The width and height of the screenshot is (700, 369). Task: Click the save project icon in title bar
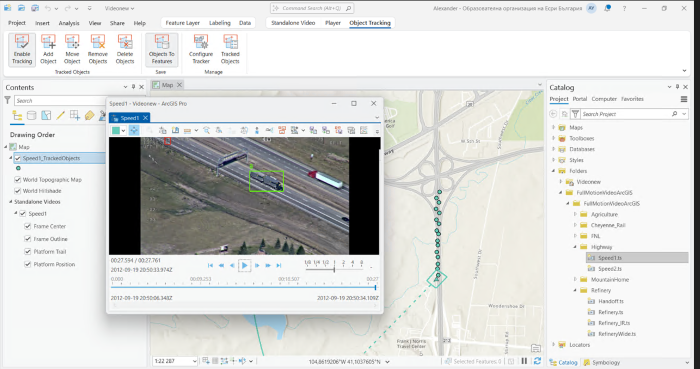35,8
